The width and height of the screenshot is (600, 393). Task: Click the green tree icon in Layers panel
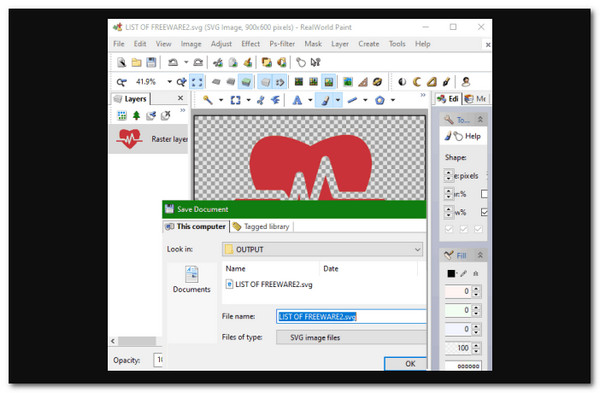(x=136, y=115)
